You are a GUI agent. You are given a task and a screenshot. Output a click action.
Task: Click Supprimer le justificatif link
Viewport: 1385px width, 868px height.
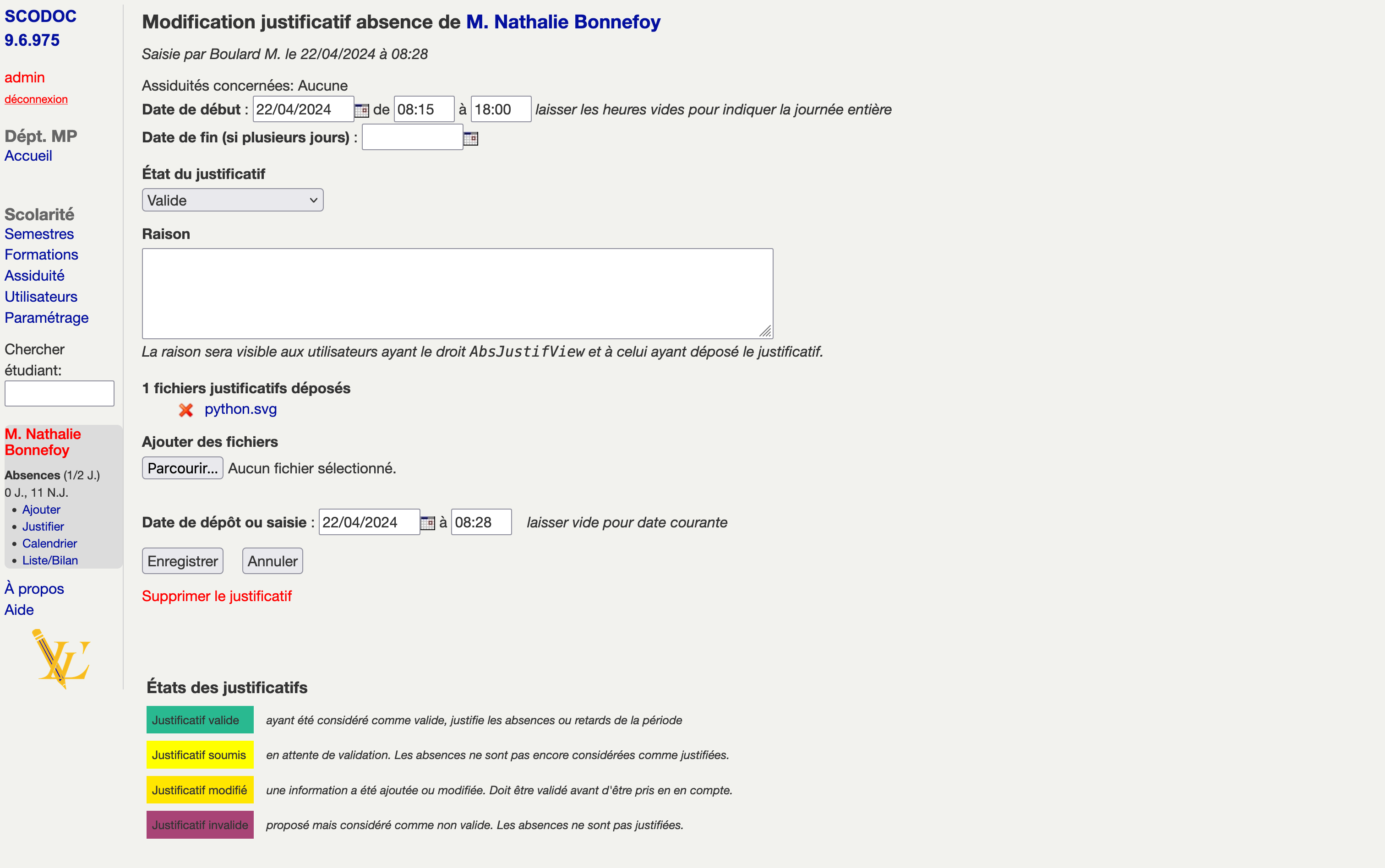coord(217,595)
